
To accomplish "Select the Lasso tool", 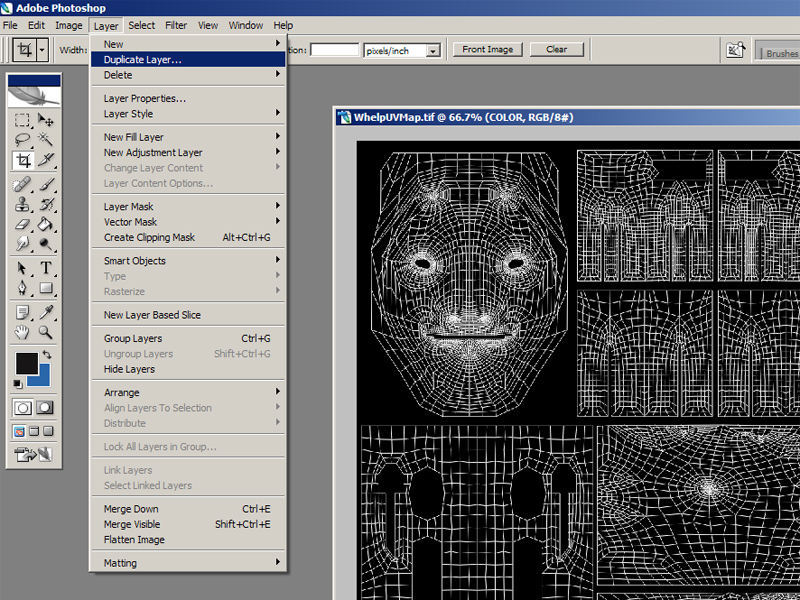I will pyautogui.click(x=22, y=140).
